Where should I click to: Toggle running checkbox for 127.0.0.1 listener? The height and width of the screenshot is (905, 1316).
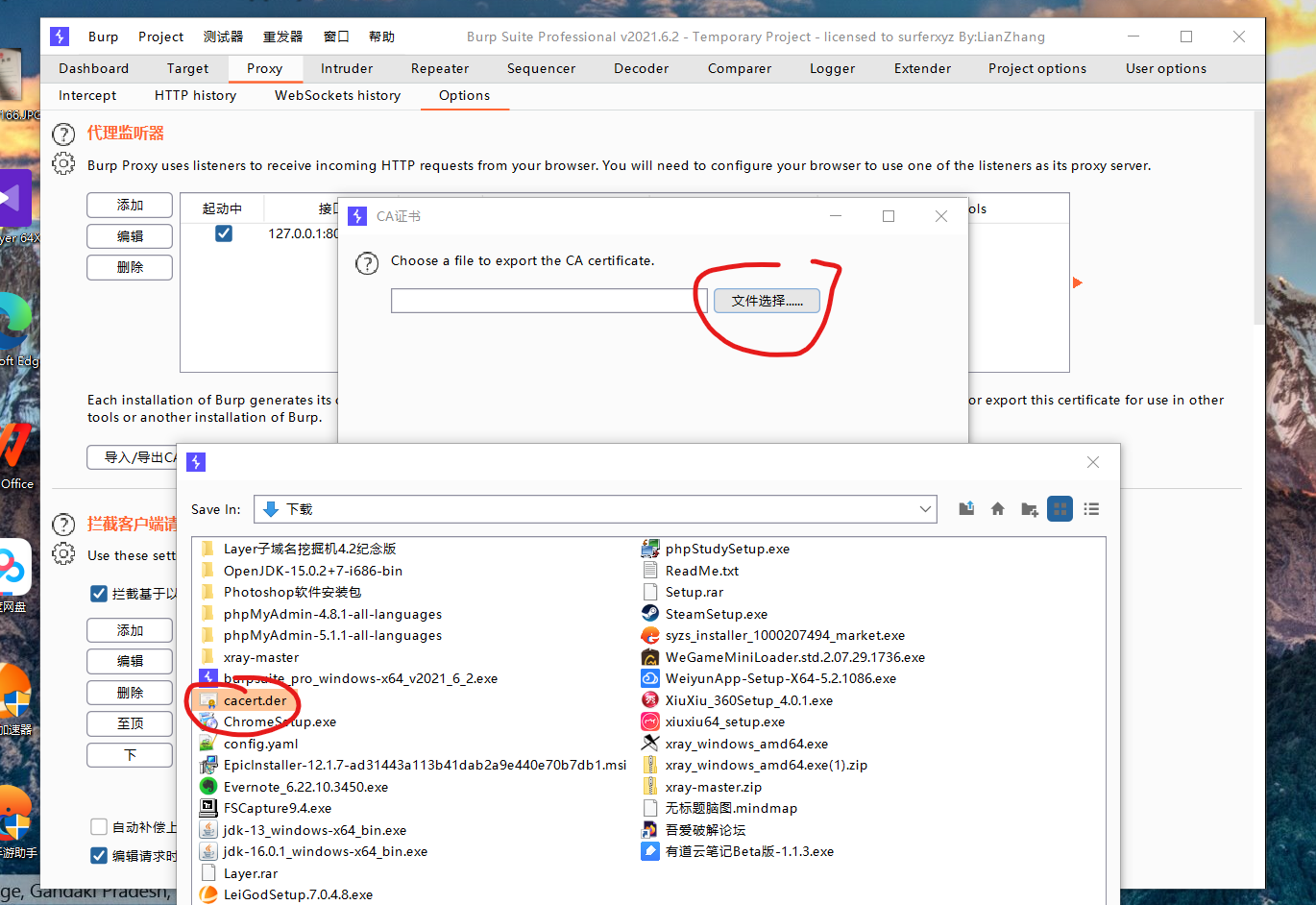coord(224,233)
